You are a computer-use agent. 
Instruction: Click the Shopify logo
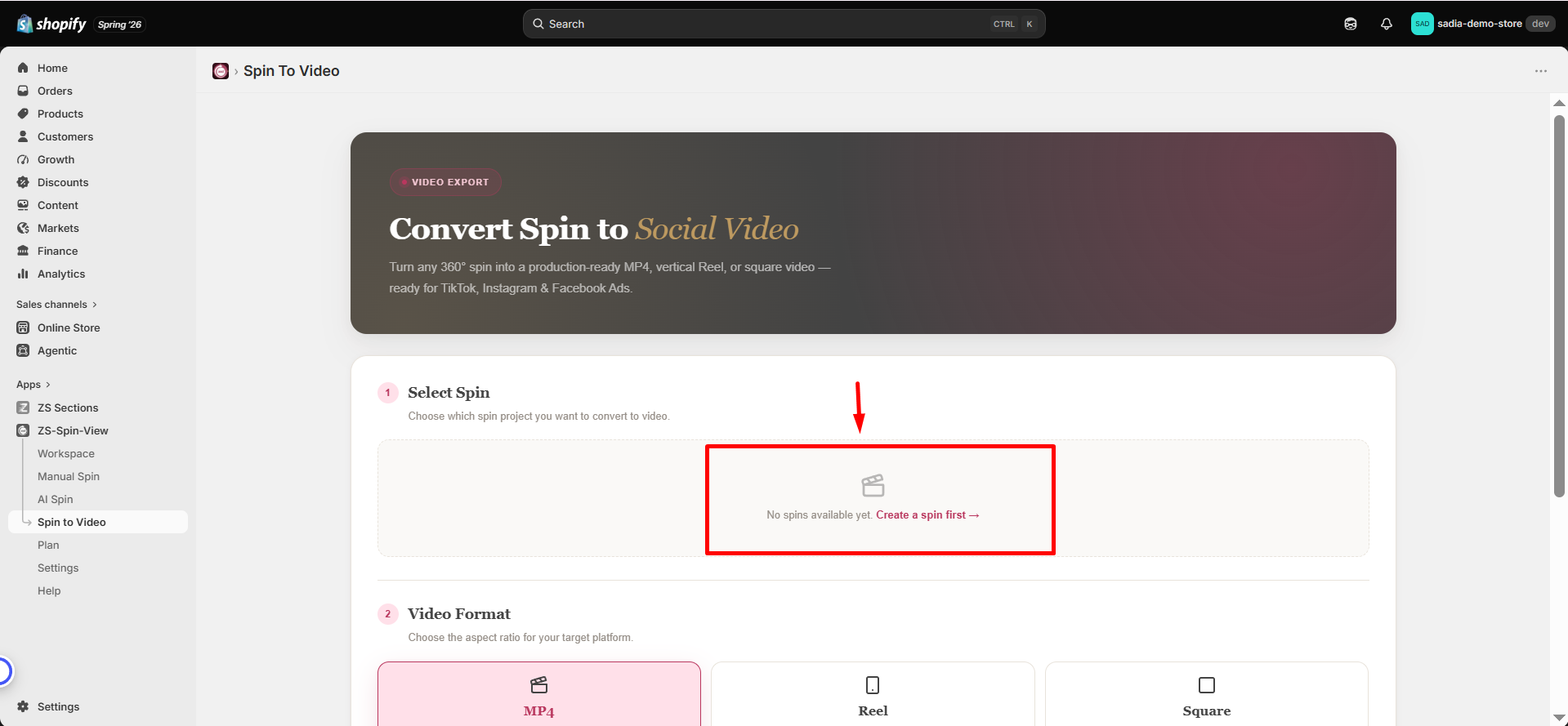click(51, 24)
